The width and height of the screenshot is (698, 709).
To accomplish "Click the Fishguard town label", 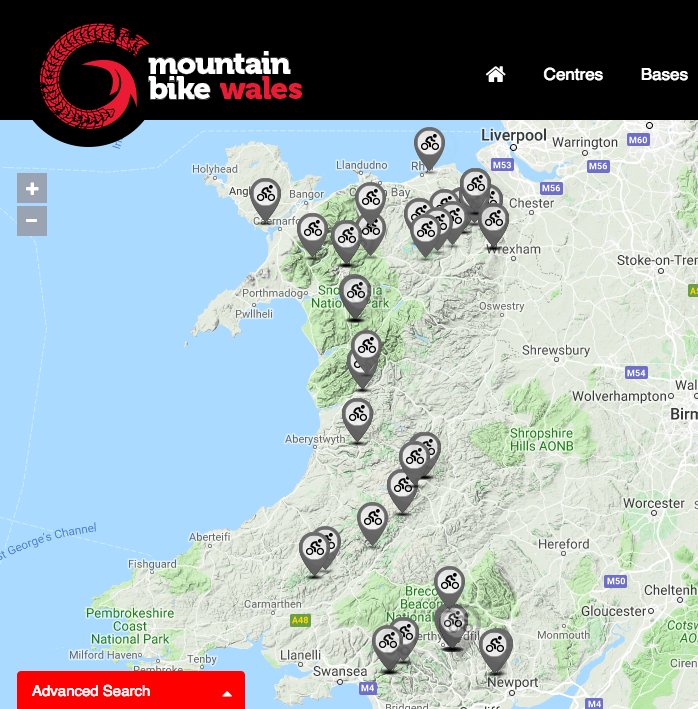I will click(152, 564).
